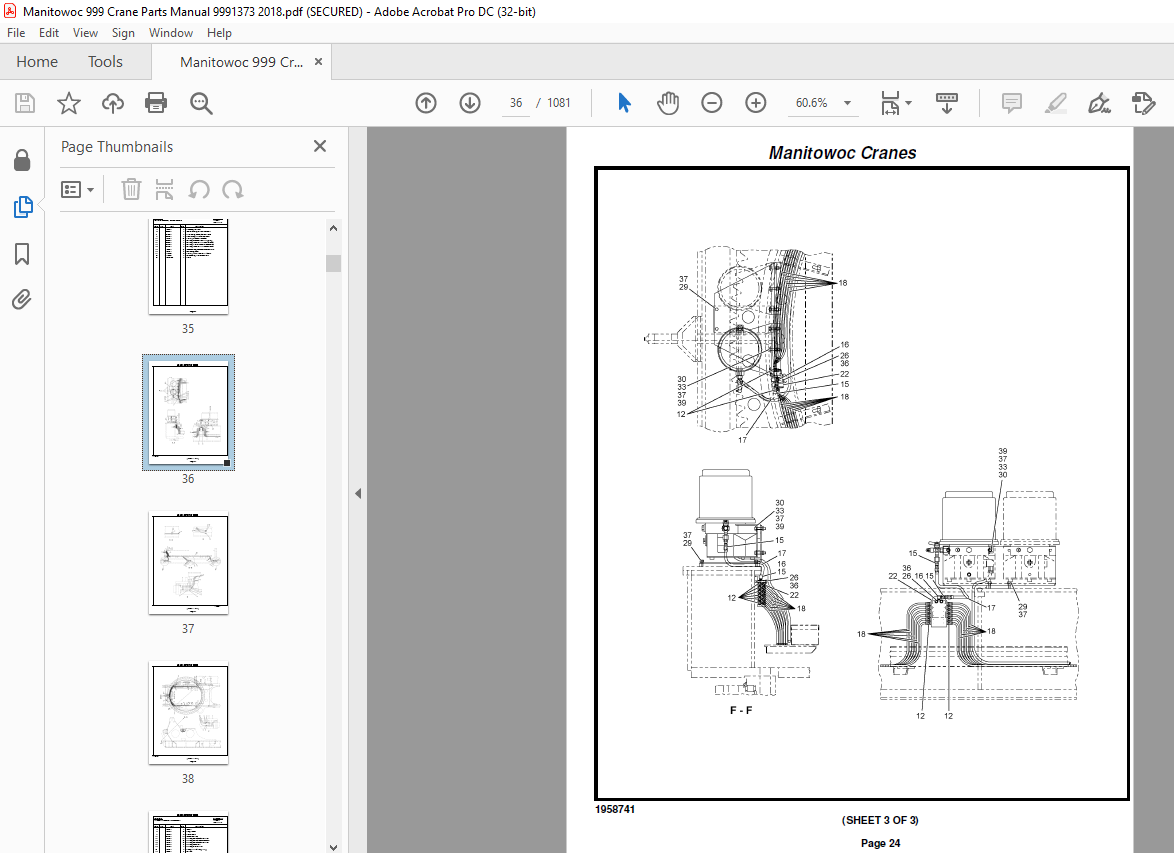This screenshot has height=853, width=1174.
Task: Close the Page Thumbnails panel
Action: 320,146
